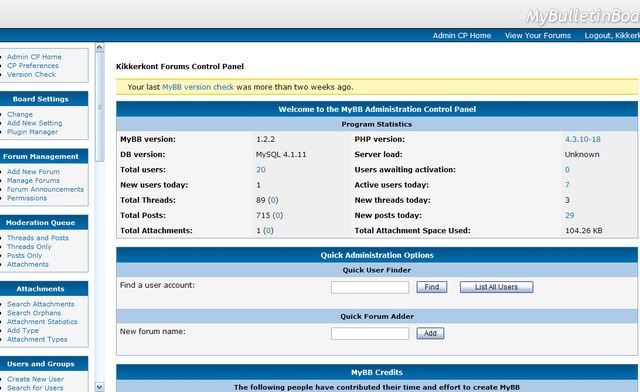Log out via Logout link in top bar

point(612,36)
